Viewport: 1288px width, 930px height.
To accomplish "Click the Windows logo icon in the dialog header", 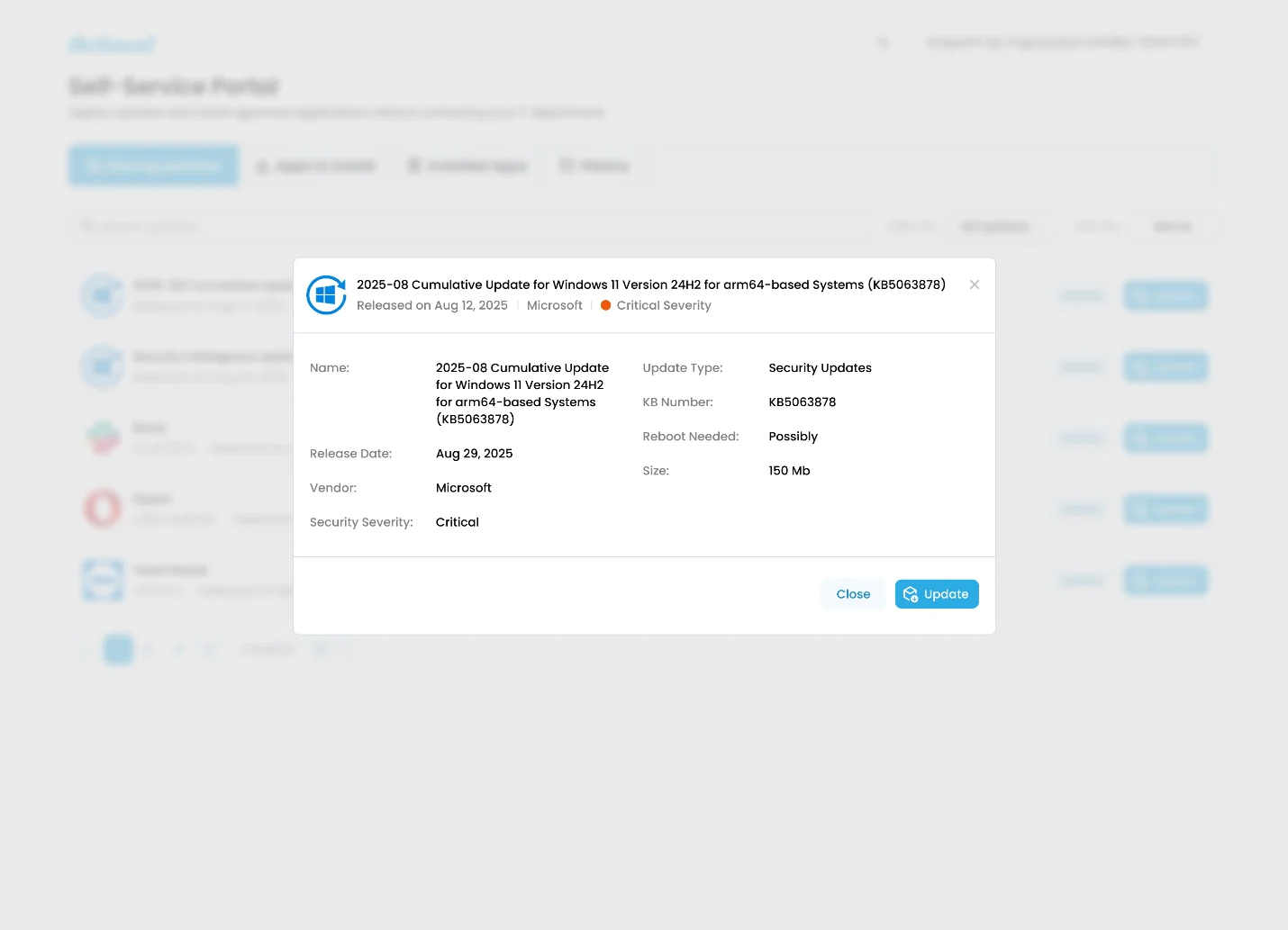I will point(326,294).
